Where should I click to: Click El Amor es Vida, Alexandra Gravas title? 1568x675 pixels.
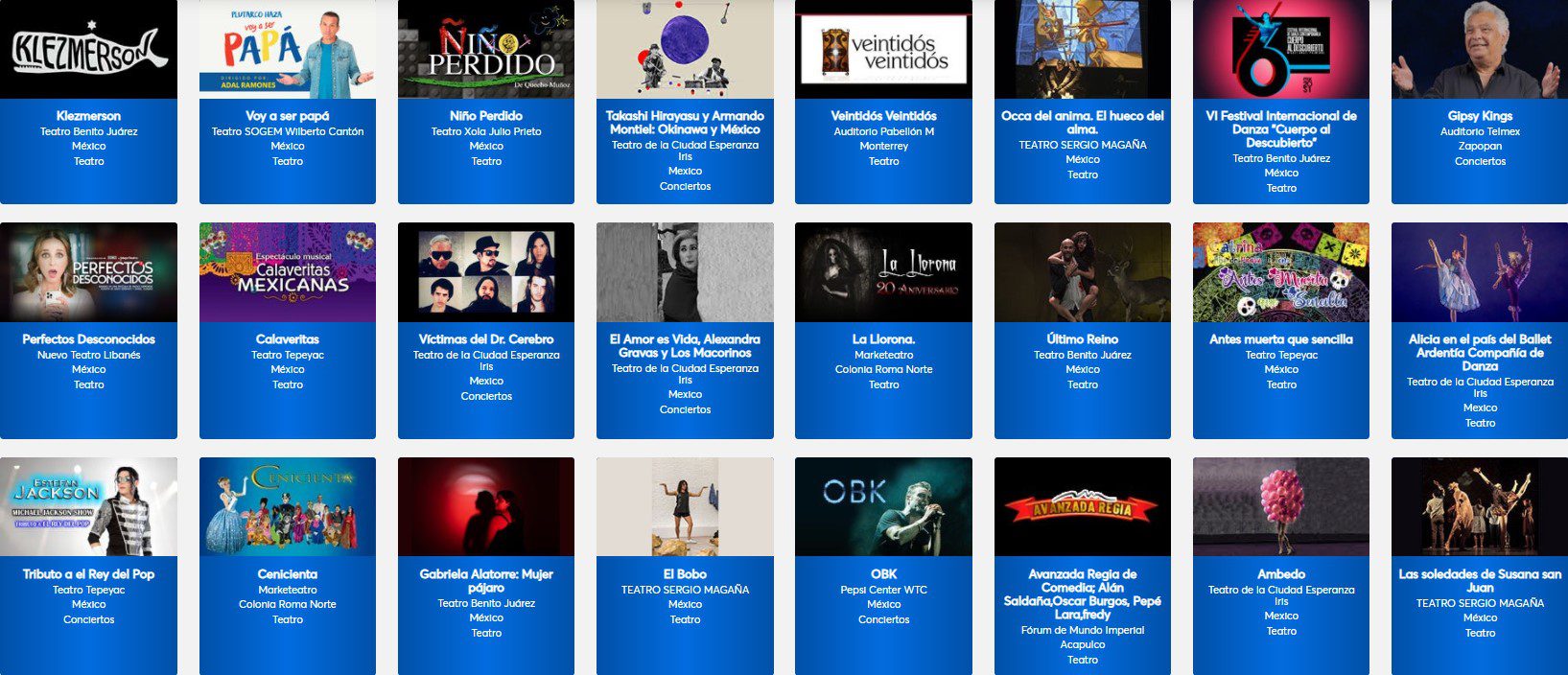point(685,346)
